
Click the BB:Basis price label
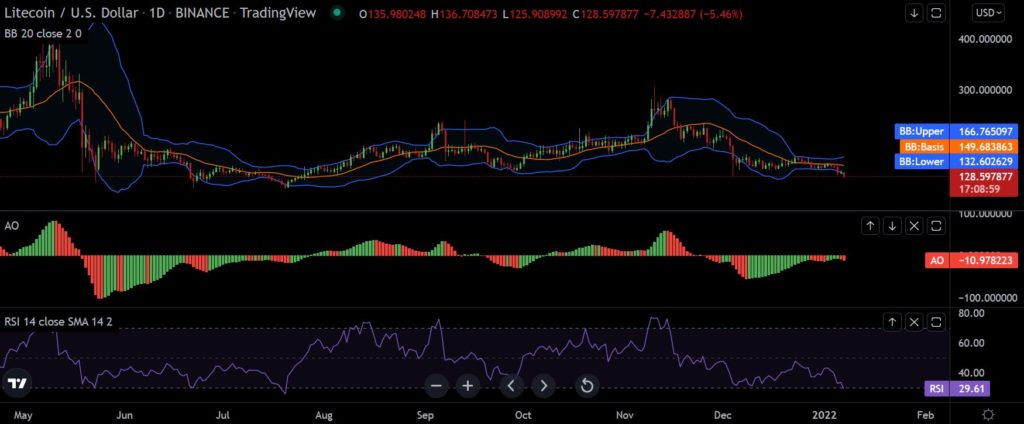click(x=957, y=146)
